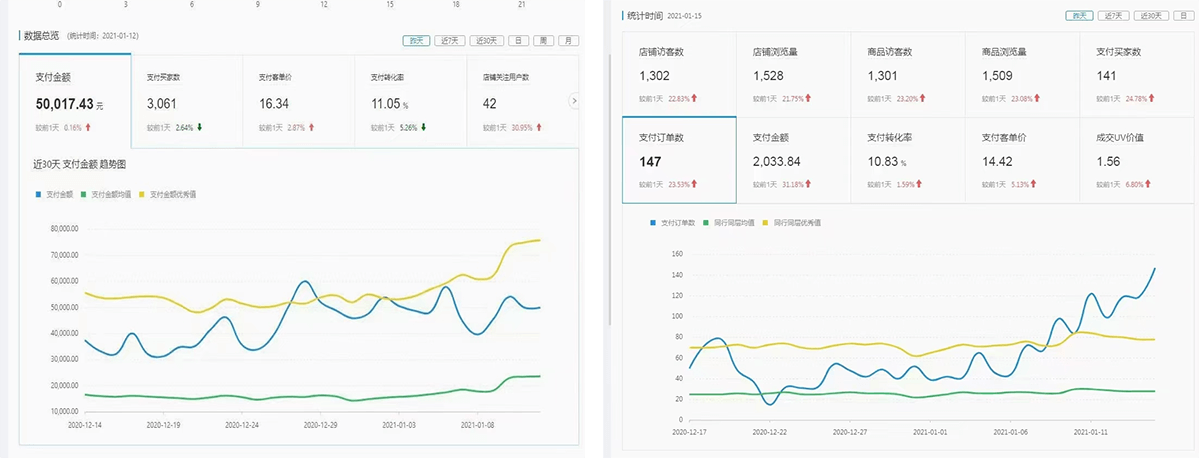Switch left panel to 月 view

tap(568, 41)
